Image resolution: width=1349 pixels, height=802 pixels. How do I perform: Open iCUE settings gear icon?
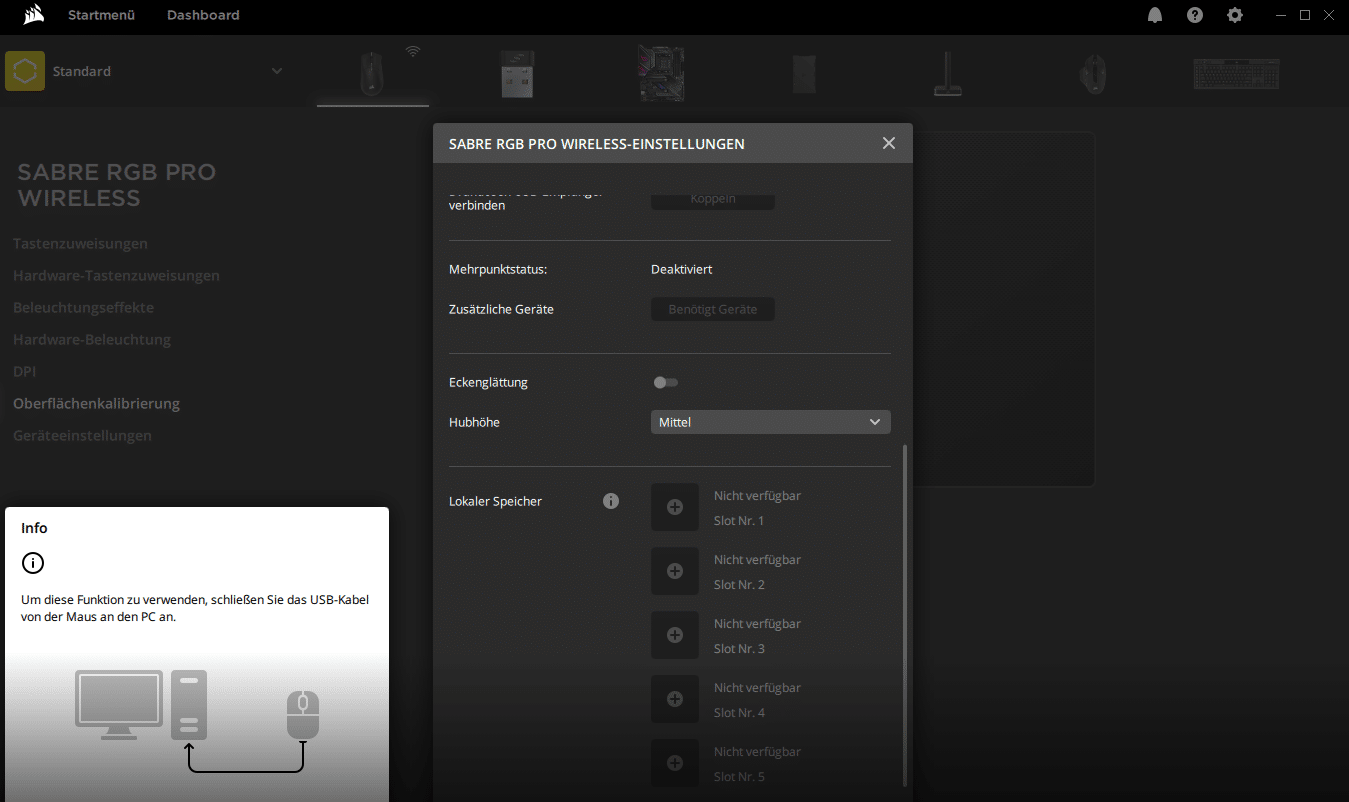1235,15
